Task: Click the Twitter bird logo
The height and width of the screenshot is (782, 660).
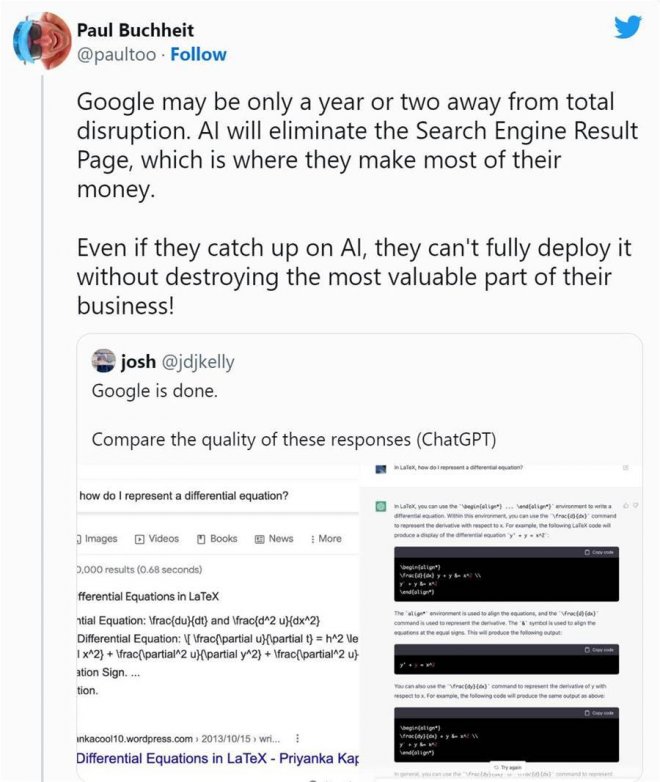Action: (x=628, y=27)
